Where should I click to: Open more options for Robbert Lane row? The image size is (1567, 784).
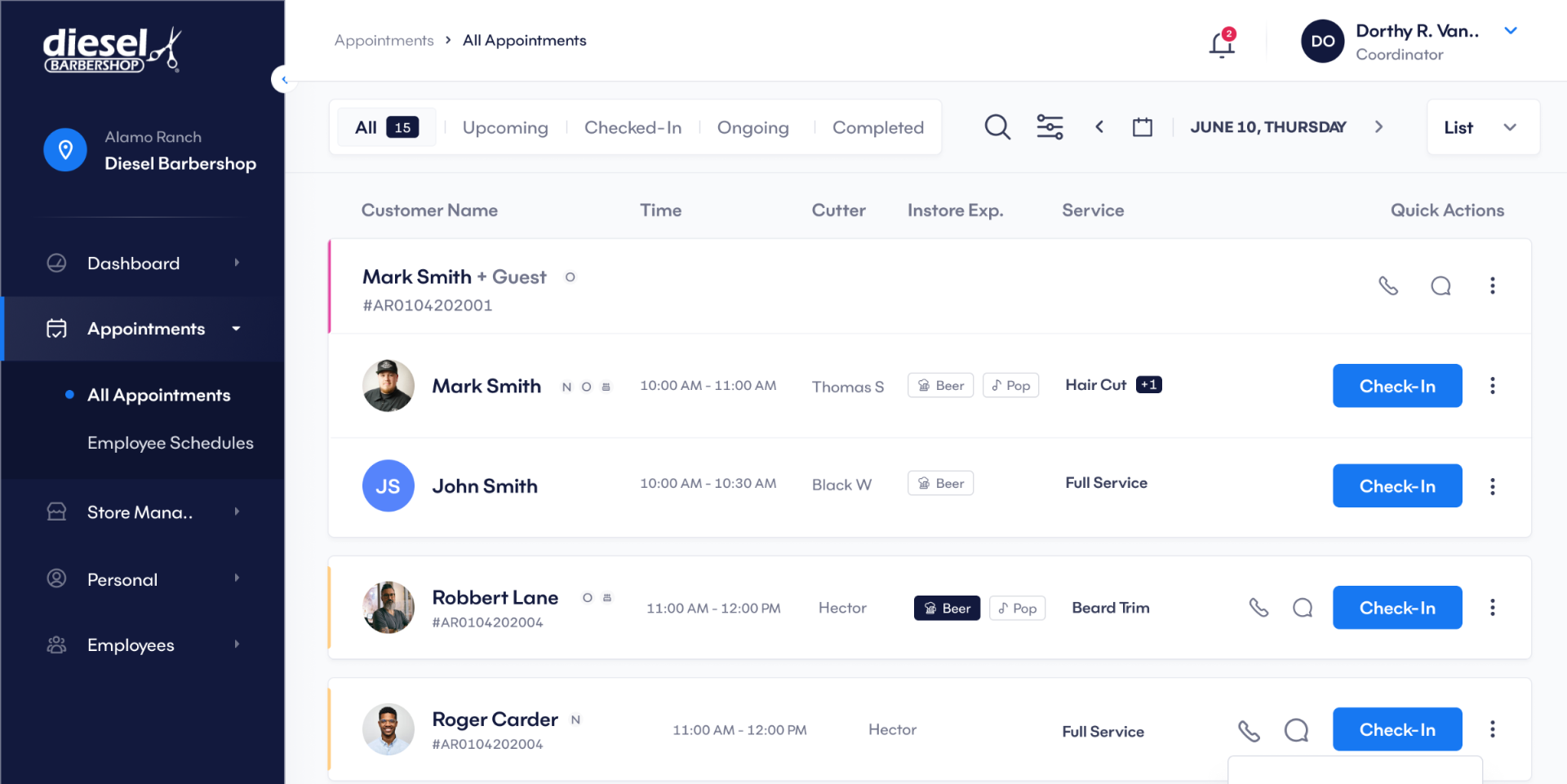pos(1493,608)
